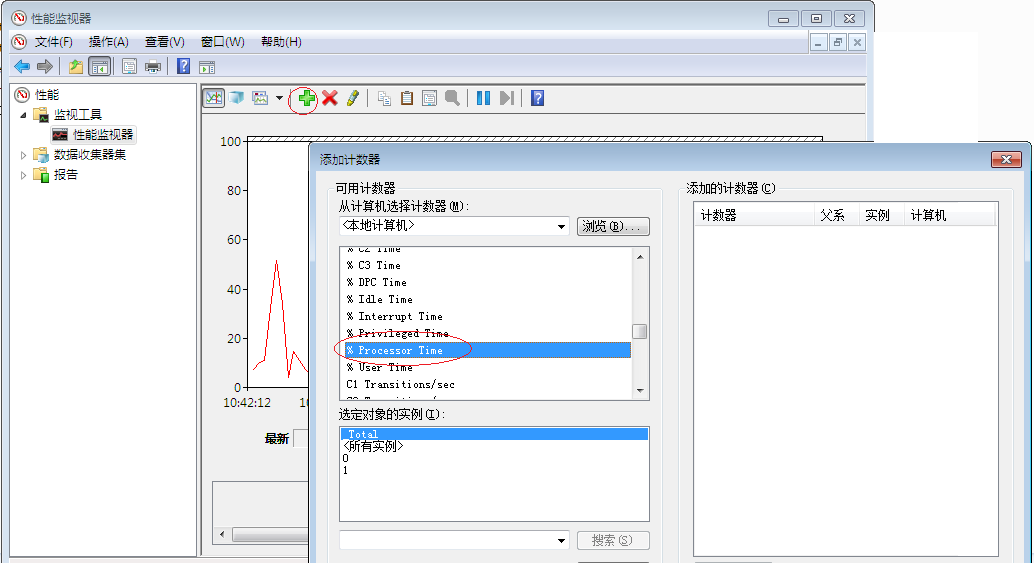Click the counter list scrollbar thumb

coord(640,331)
